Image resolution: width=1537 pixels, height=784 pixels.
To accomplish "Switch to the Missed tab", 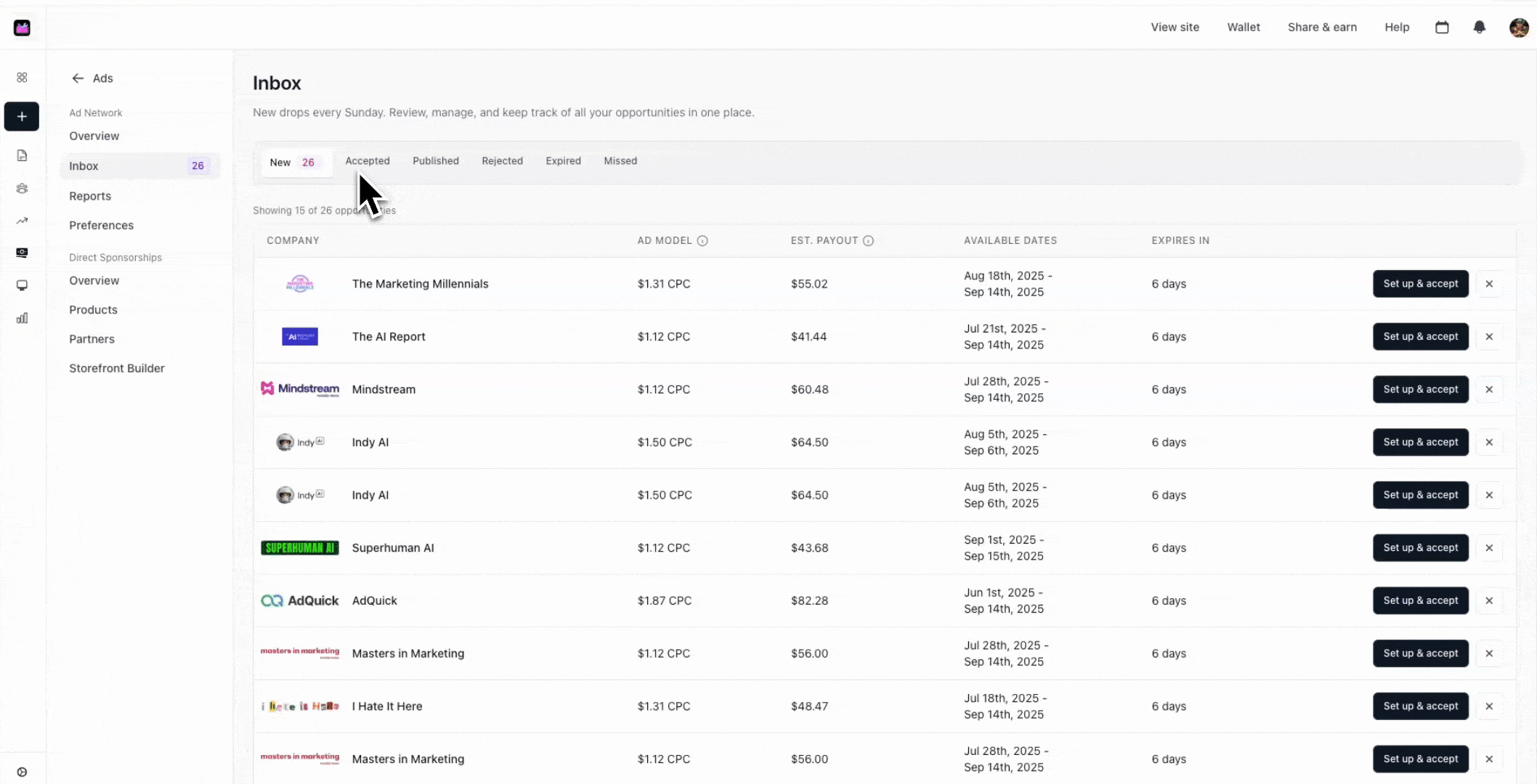I will pos(620,161).
